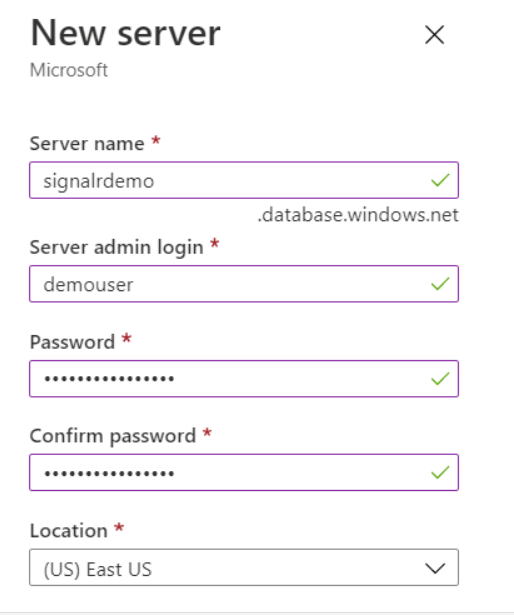Click the Server name label
This screenshot has height=615, width=514.
pyautogui.click(x=87, y=144)
